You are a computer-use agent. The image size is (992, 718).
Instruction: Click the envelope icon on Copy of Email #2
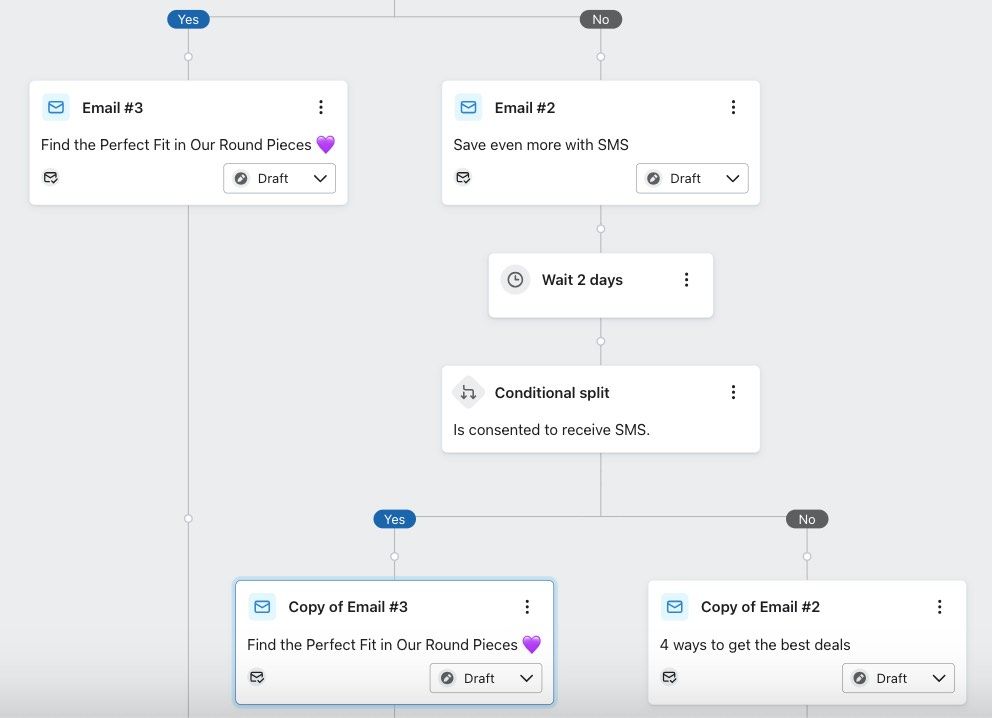coord(674,606)
